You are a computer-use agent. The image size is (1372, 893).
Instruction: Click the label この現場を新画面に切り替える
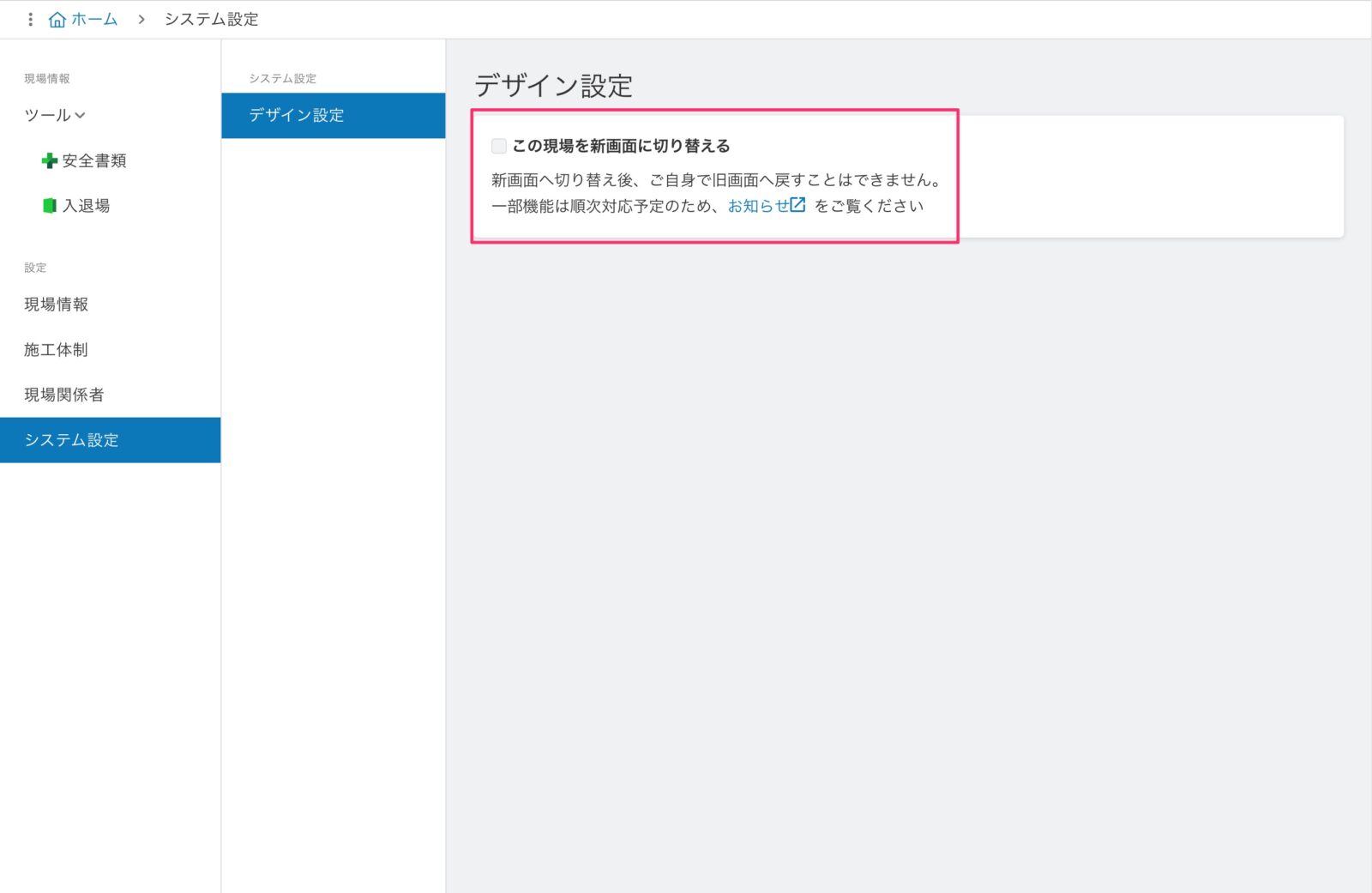click(x=622, y=146)
